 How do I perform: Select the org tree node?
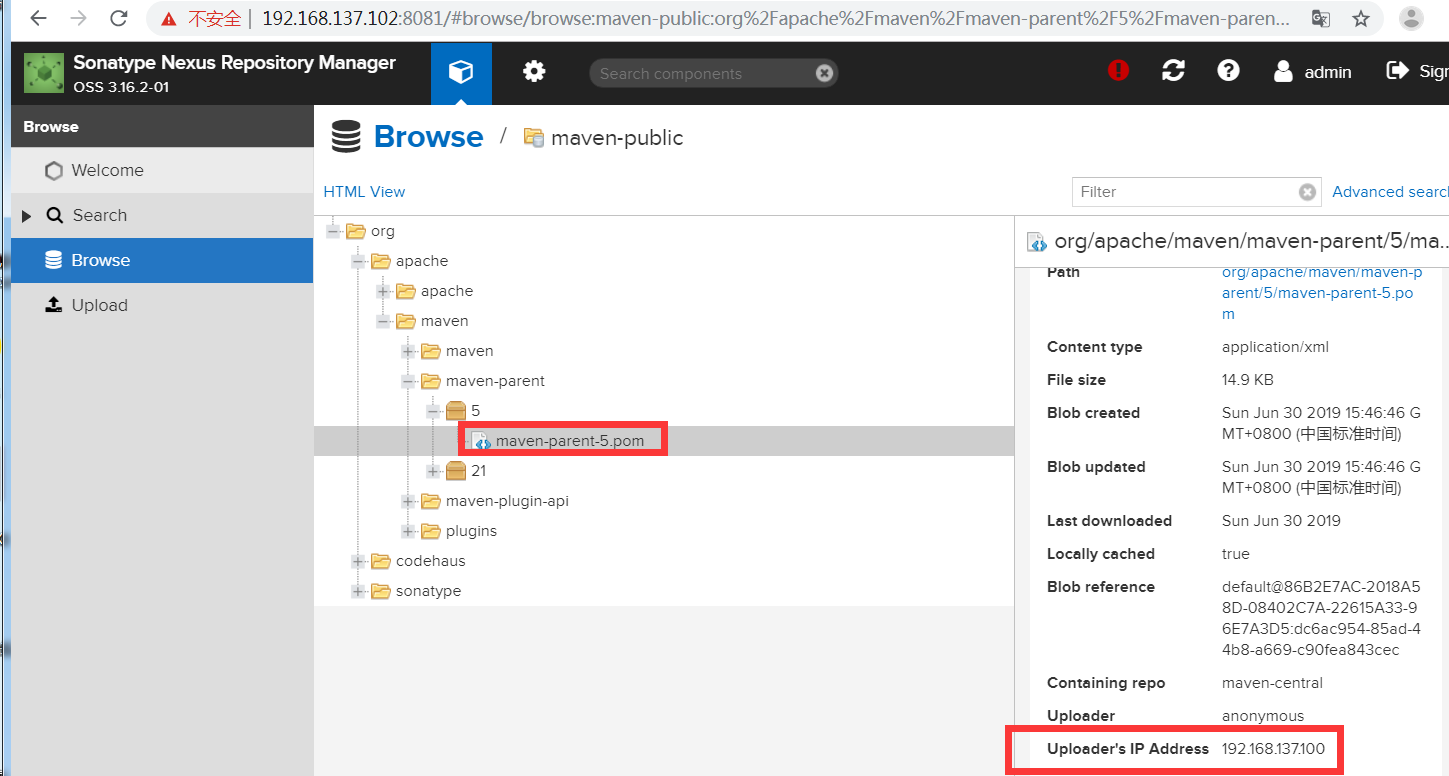tap(383, 231)
